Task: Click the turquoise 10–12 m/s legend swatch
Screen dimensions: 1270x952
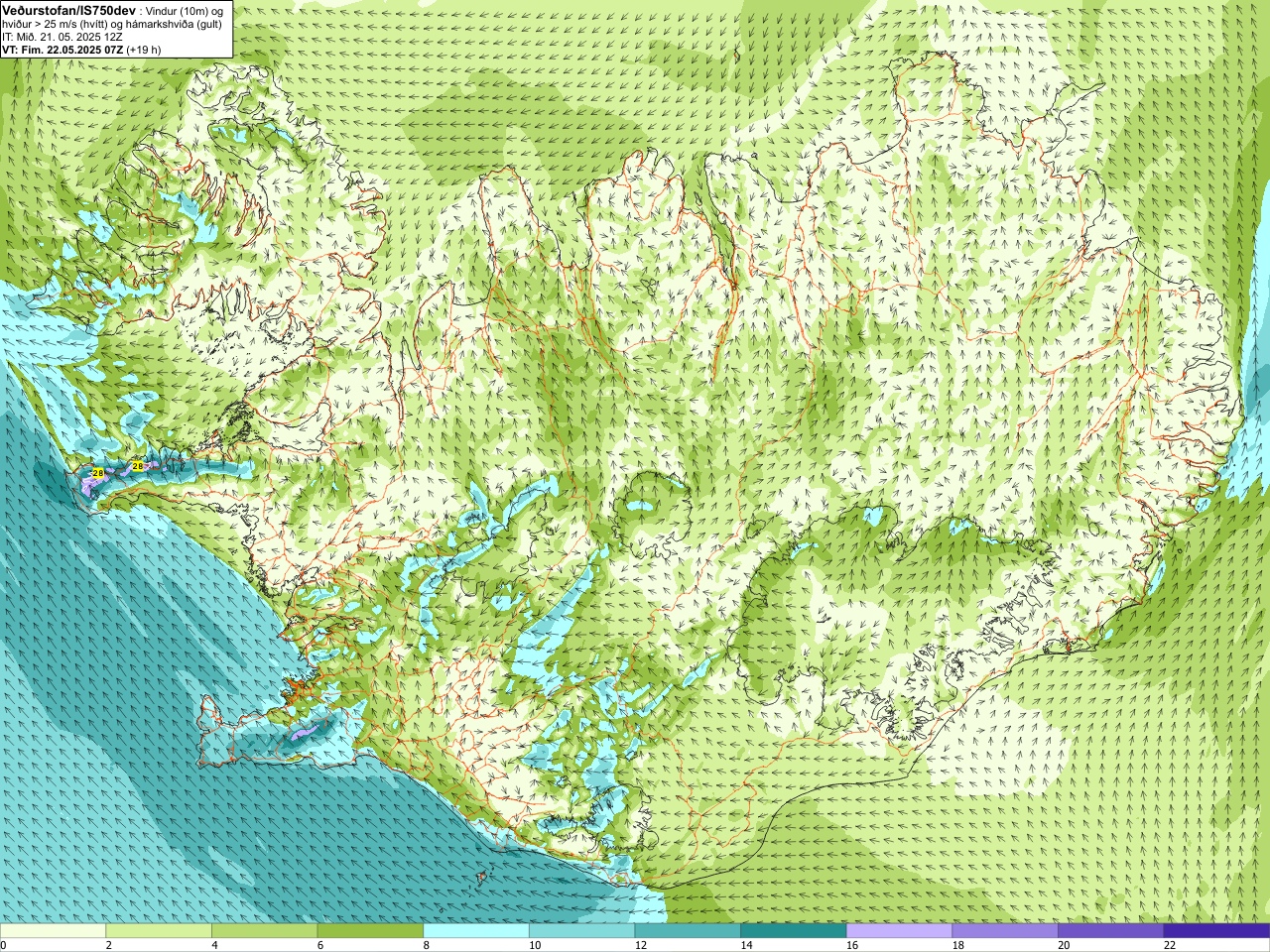Action: [x=581, y=931]
